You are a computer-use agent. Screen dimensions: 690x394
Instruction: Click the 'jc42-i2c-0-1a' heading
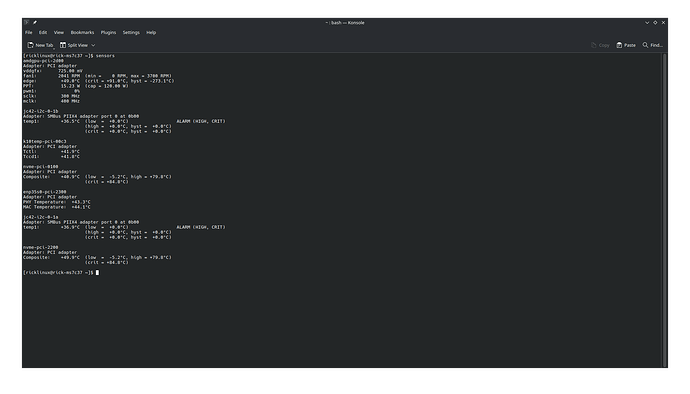(40, 217)
